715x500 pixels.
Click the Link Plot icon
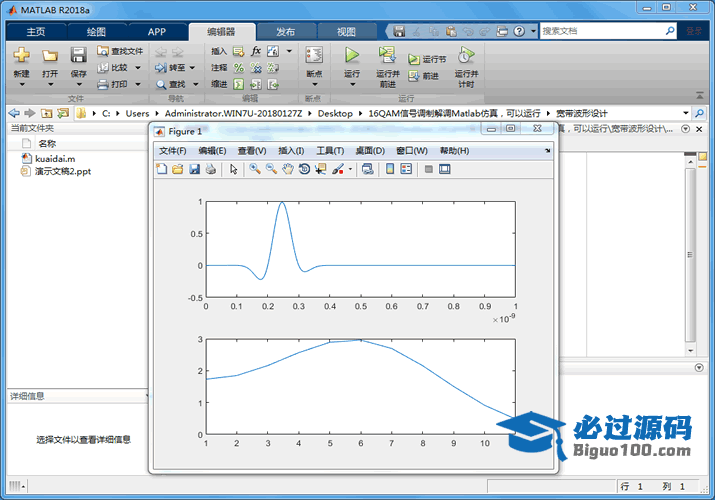(x=368, y=169)
